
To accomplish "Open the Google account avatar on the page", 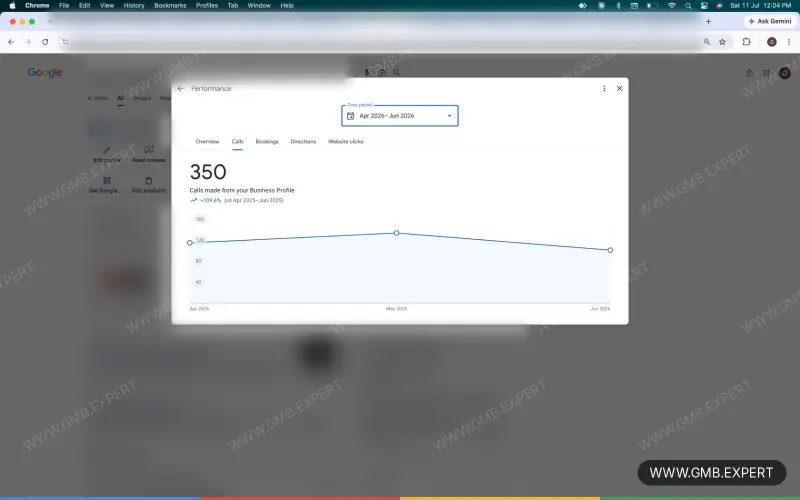I will pos(785,73).
